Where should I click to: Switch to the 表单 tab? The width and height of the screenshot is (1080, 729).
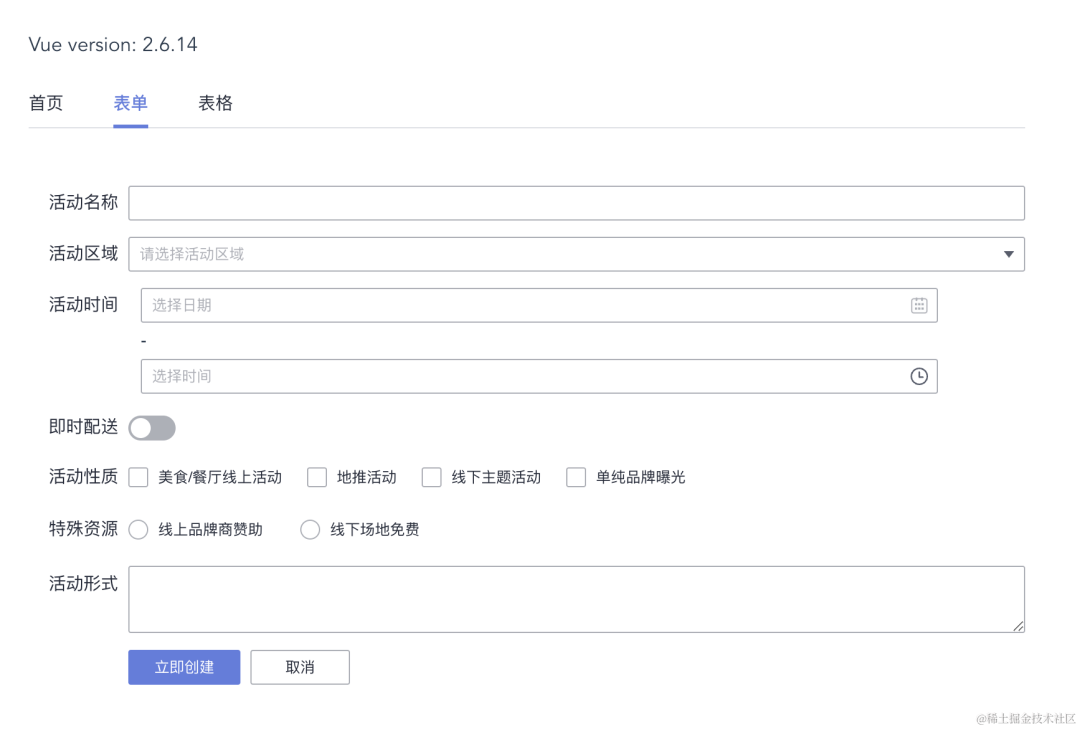pyautogui.click(x=131, y=103)
